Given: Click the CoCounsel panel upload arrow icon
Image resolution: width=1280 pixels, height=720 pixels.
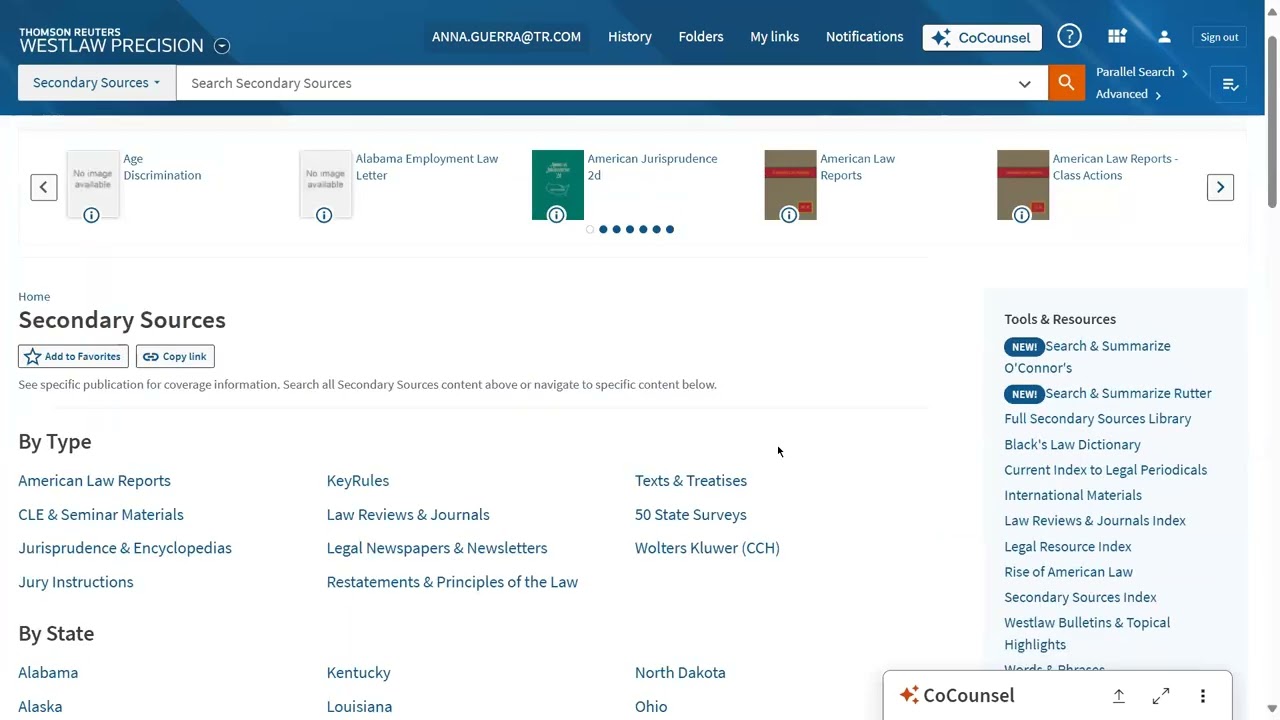Looking at the screenshot, I should 1119,696.
